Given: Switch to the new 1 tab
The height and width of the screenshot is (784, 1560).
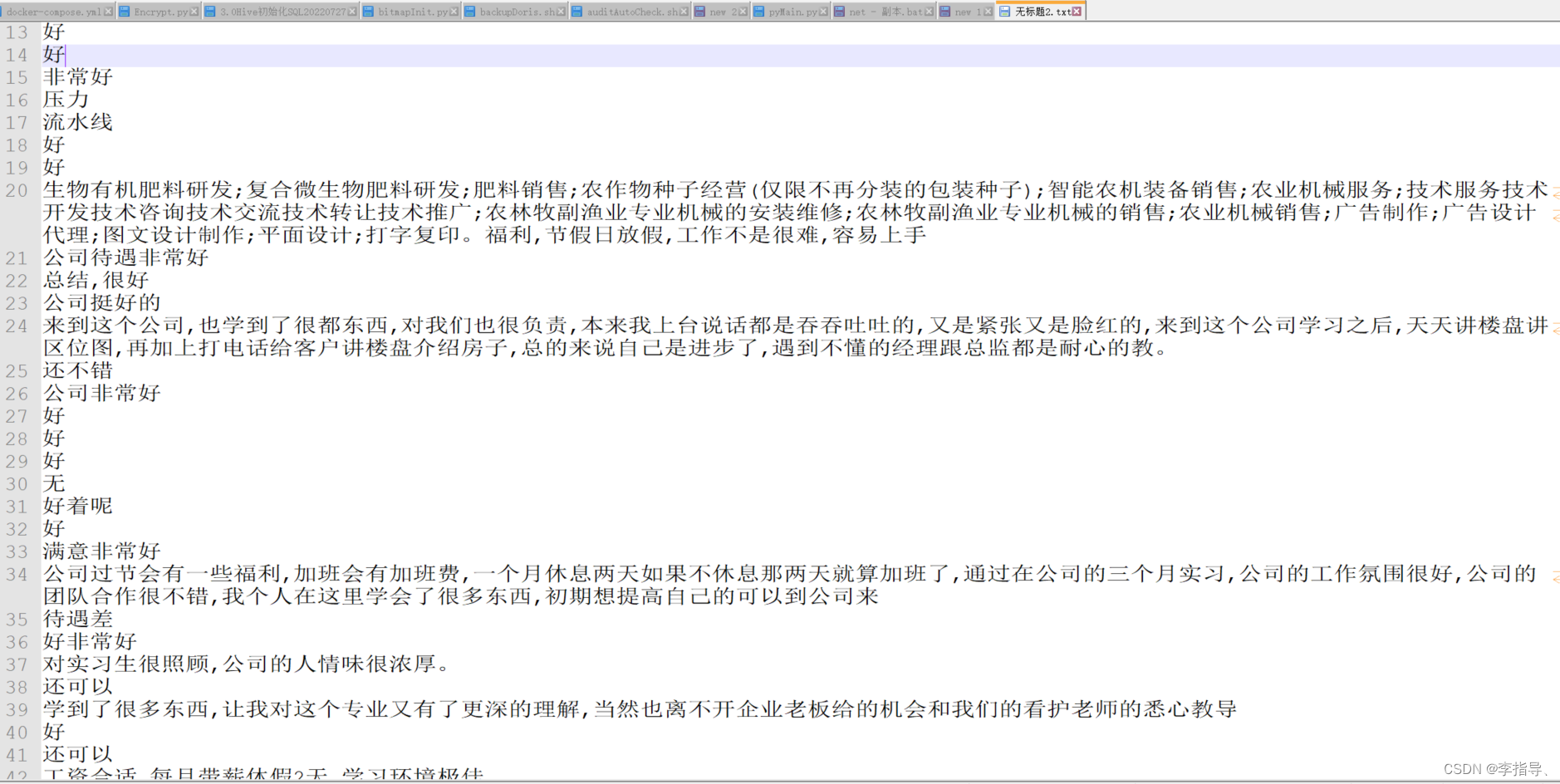Looking at the screenshot, I should coord(966,12).
